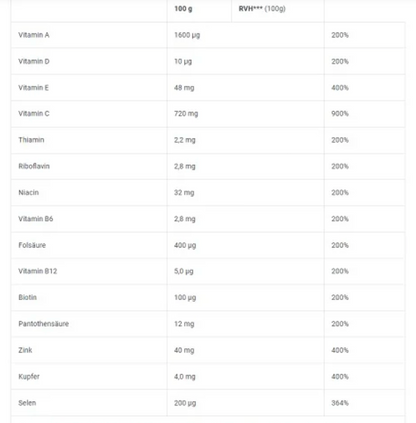Click the Biotin row label
Viewport: 416px width, 423px height.
coord(27,298)
